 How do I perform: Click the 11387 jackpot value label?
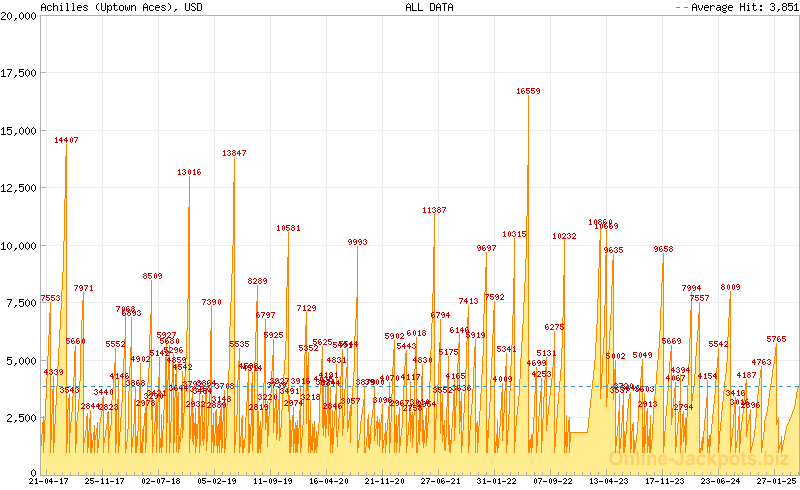[434, 210]
